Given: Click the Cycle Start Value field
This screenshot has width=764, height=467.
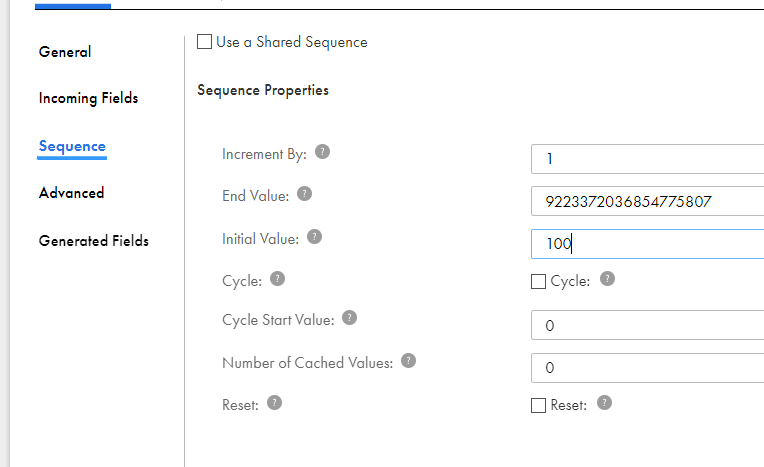Looking at the screenshot, I should pos(648,325).
